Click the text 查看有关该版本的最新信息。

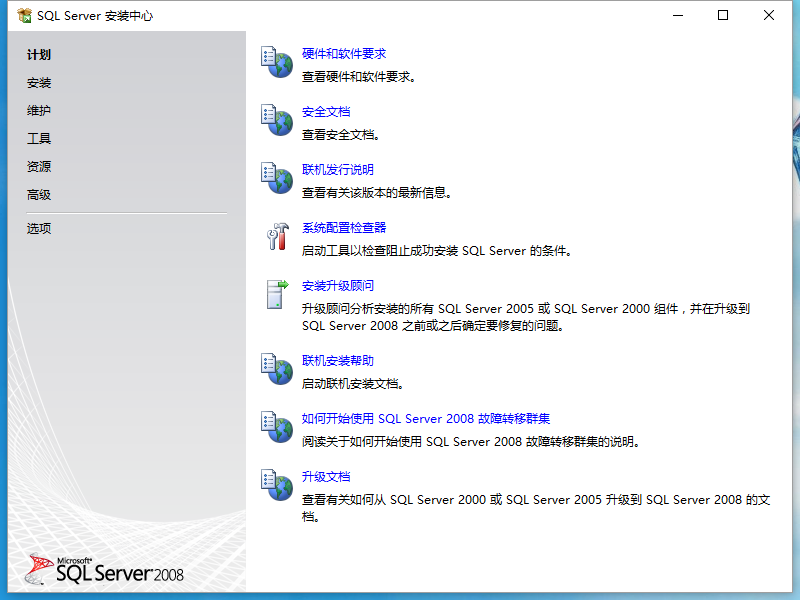[x=377, y=193]
